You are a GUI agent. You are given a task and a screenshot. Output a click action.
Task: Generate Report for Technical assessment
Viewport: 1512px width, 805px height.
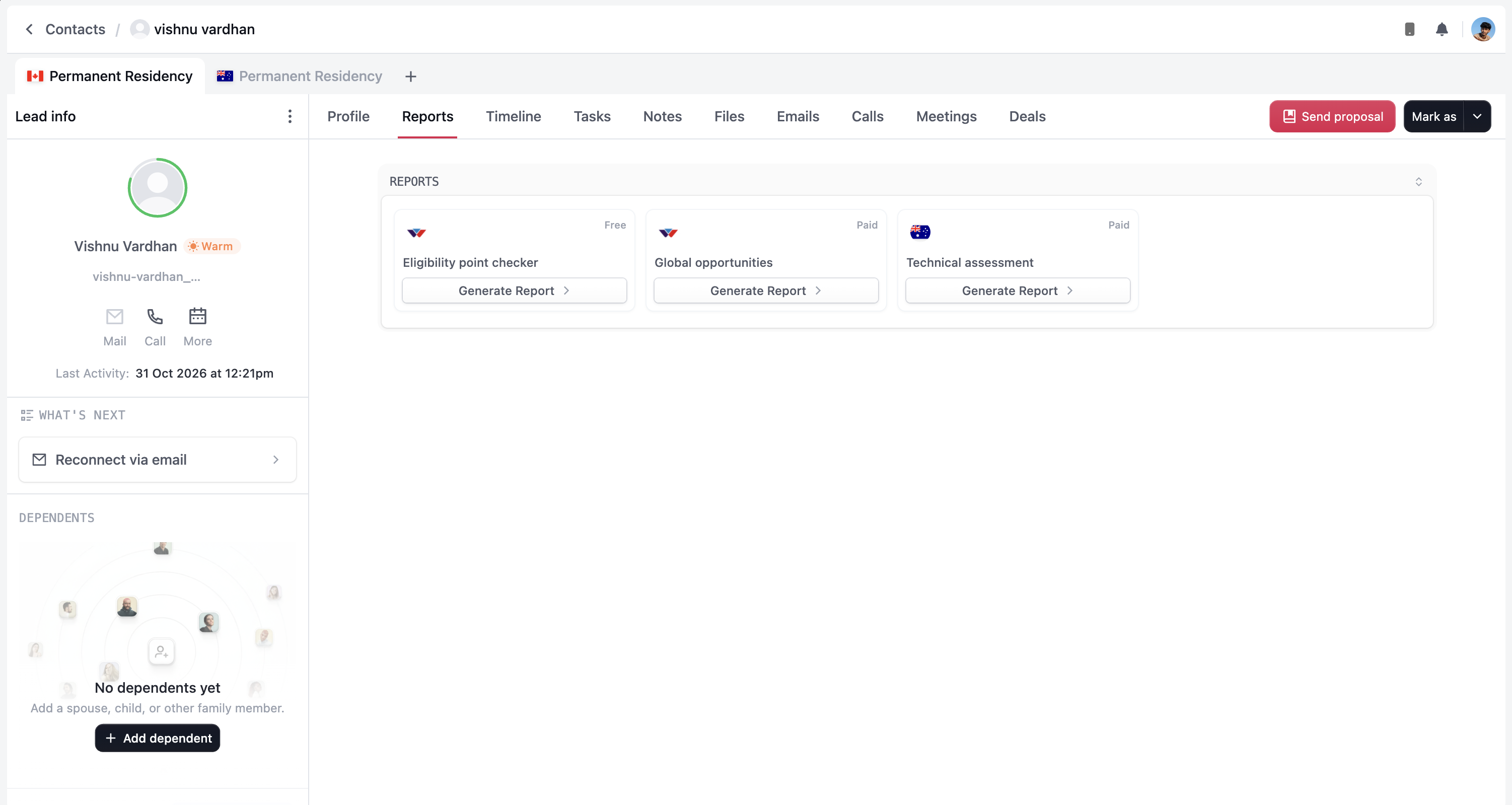(1018, 290)
